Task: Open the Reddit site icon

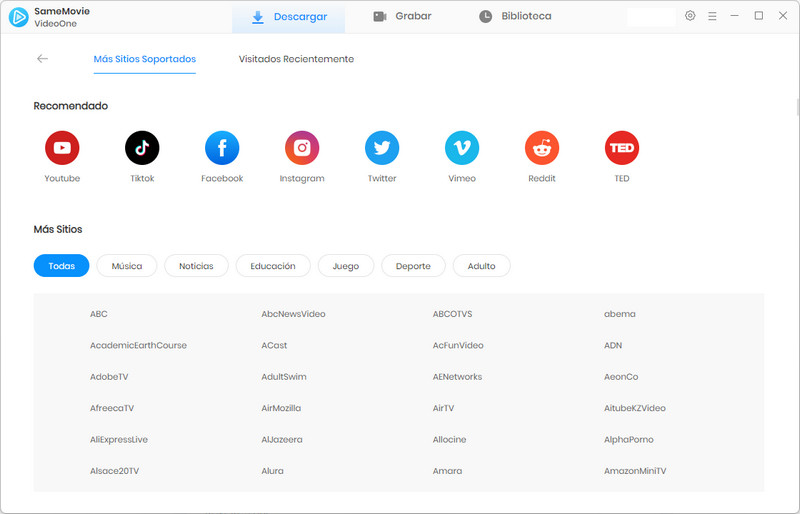Action: [542, 148]
